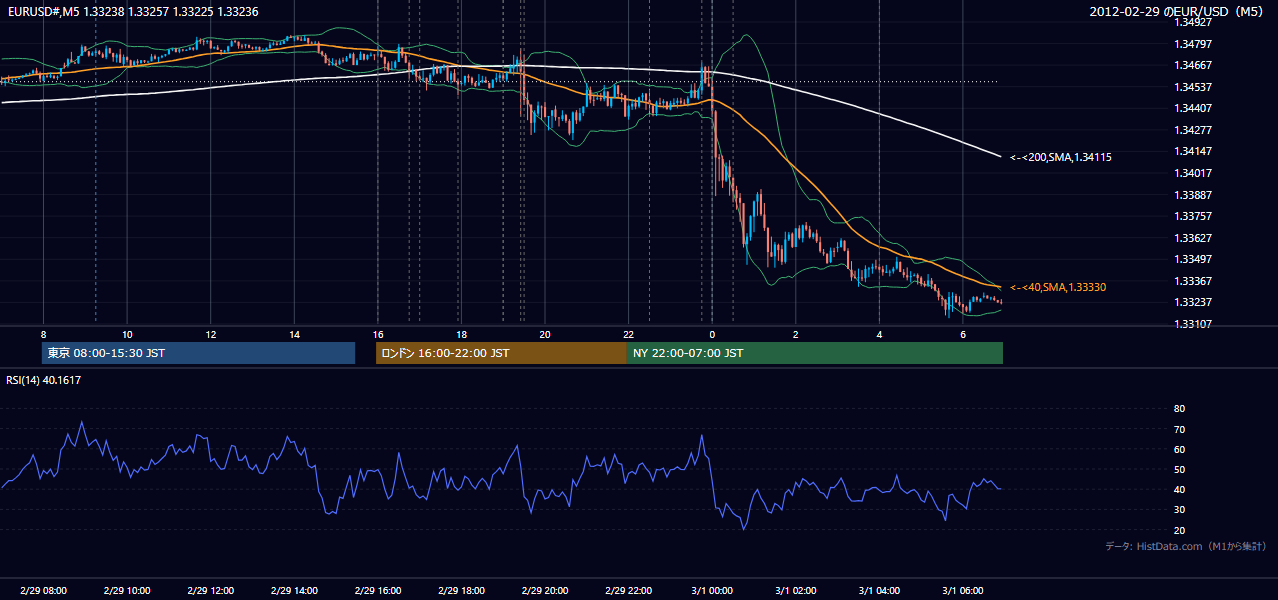Click the hour 12 tick on price chart axis

pyautogui.click(x=211, y=333)
